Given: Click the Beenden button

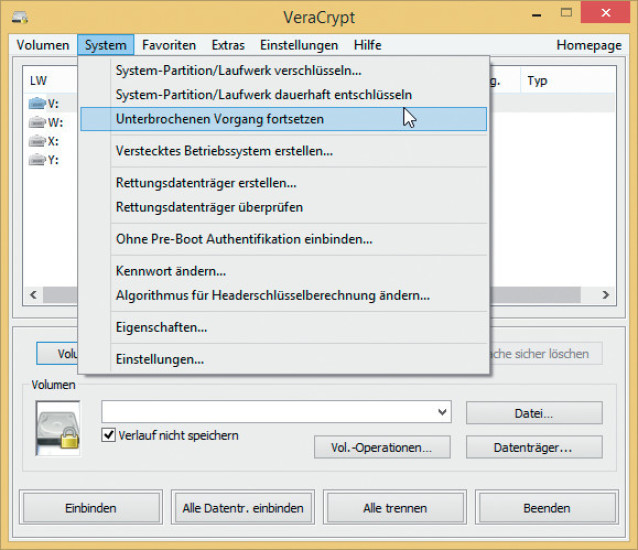Looking at the screenshot, I should [x=547, y=508].
